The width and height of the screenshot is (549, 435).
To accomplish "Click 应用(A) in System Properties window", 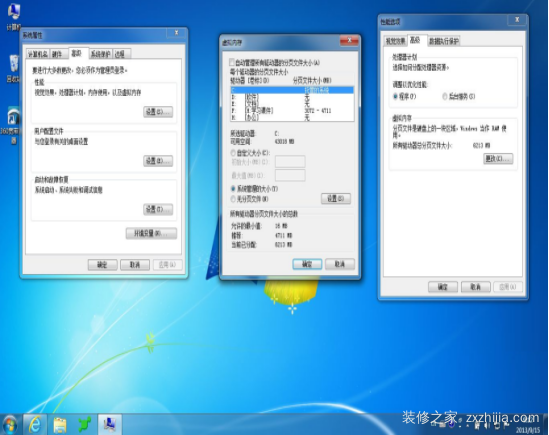I will point(167,264).
